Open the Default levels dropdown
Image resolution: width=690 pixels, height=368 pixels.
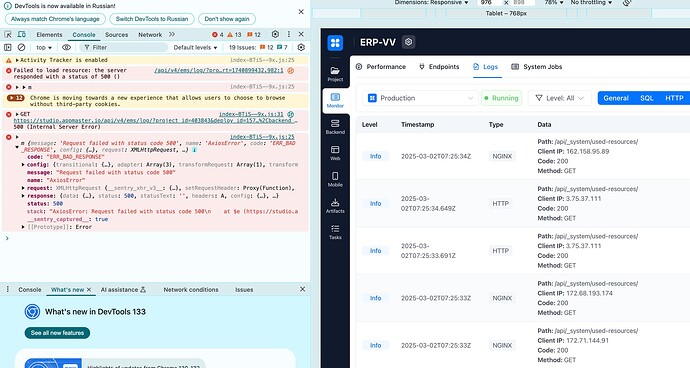coord(195,47)
